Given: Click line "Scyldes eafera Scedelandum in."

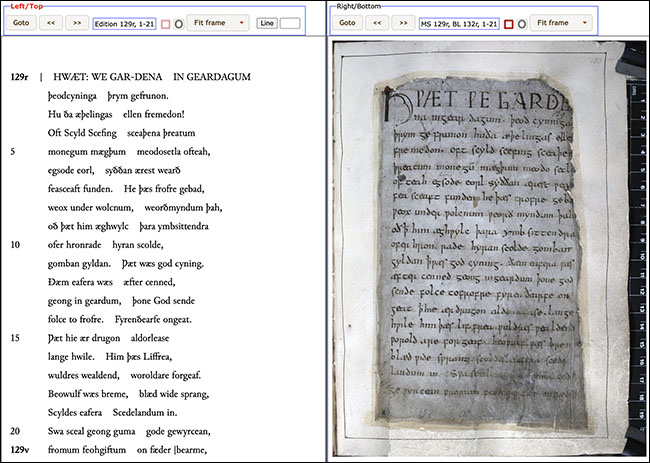Looking at the screenshot, I should point(112,412).
